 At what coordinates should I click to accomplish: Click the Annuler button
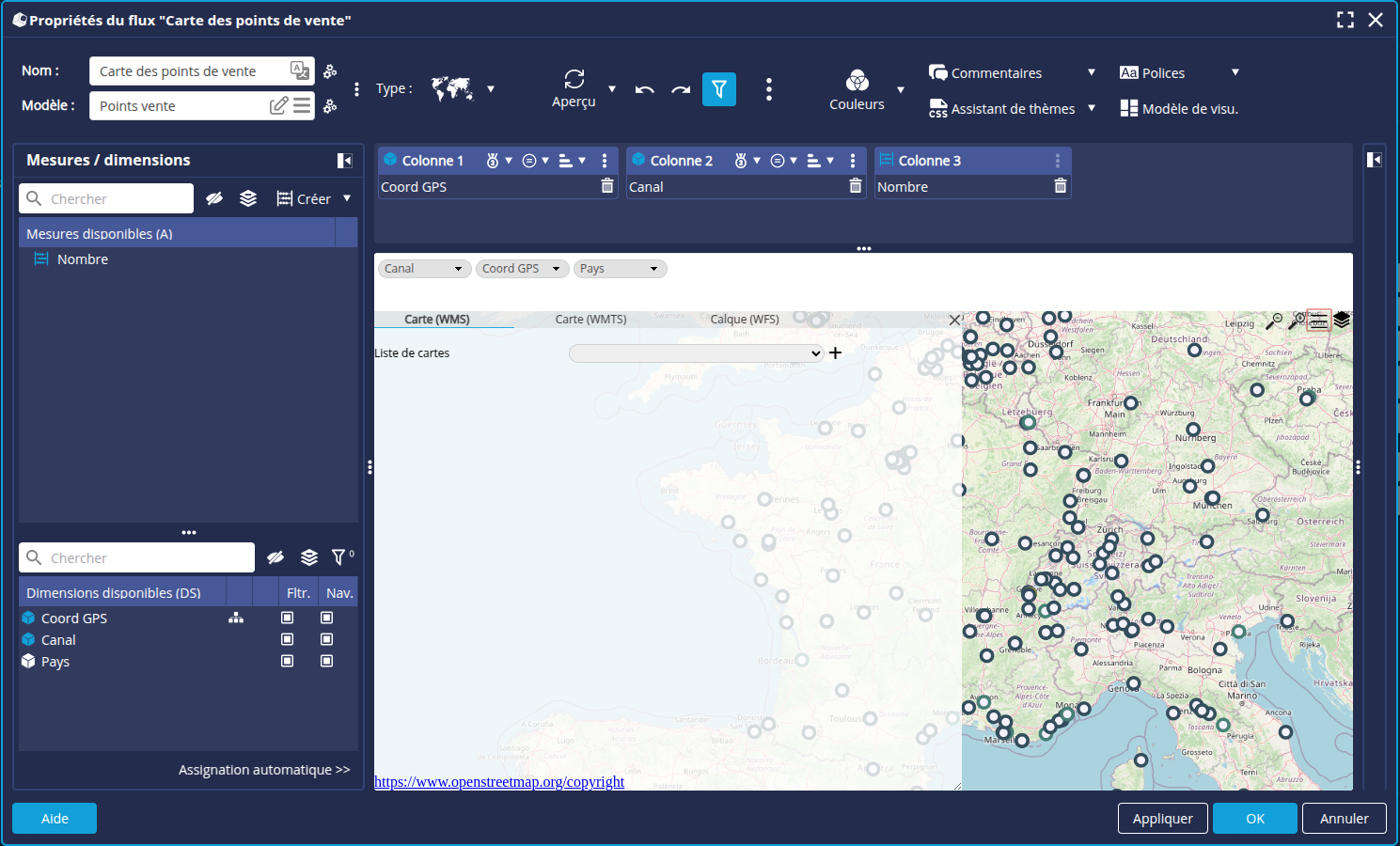point(1344,819)
